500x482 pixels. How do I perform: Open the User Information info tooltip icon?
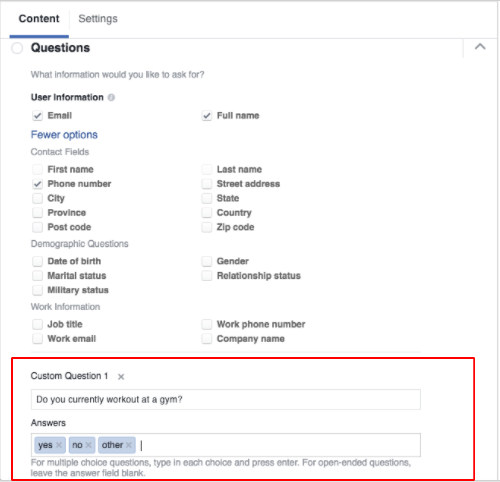tap(111, 97)
